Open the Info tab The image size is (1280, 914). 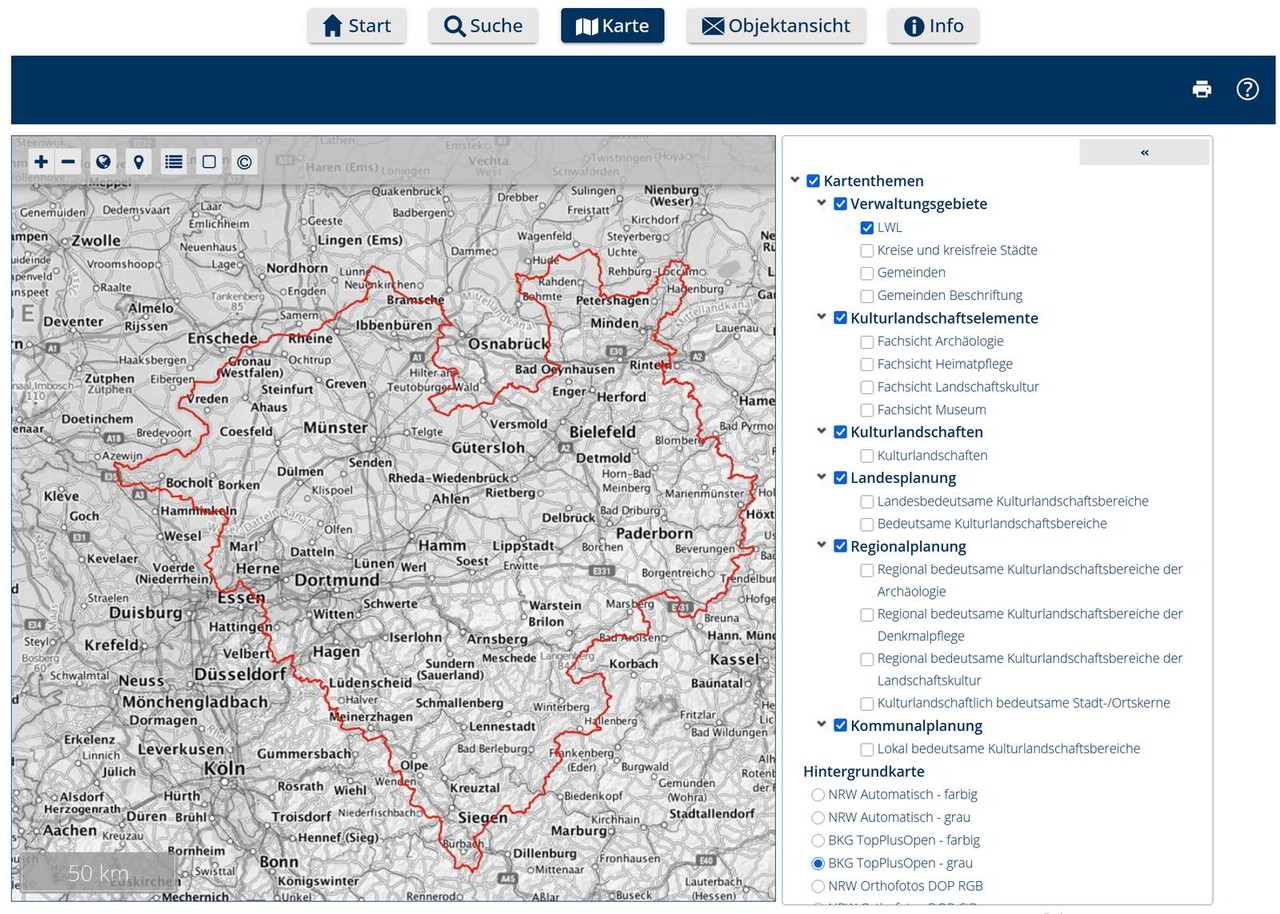(933, 26)
